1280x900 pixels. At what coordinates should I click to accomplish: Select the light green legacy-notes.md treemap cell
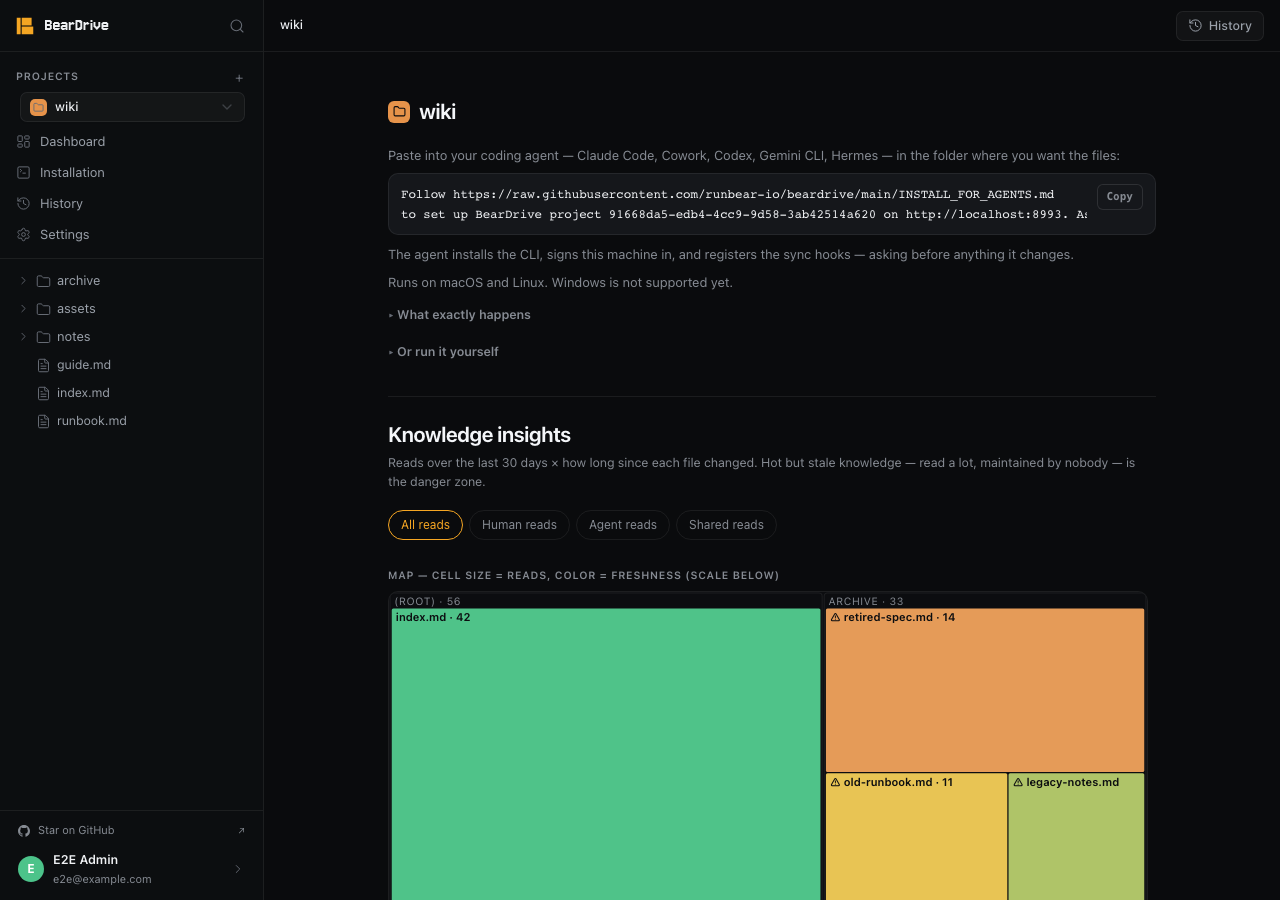coord(1076,837)
